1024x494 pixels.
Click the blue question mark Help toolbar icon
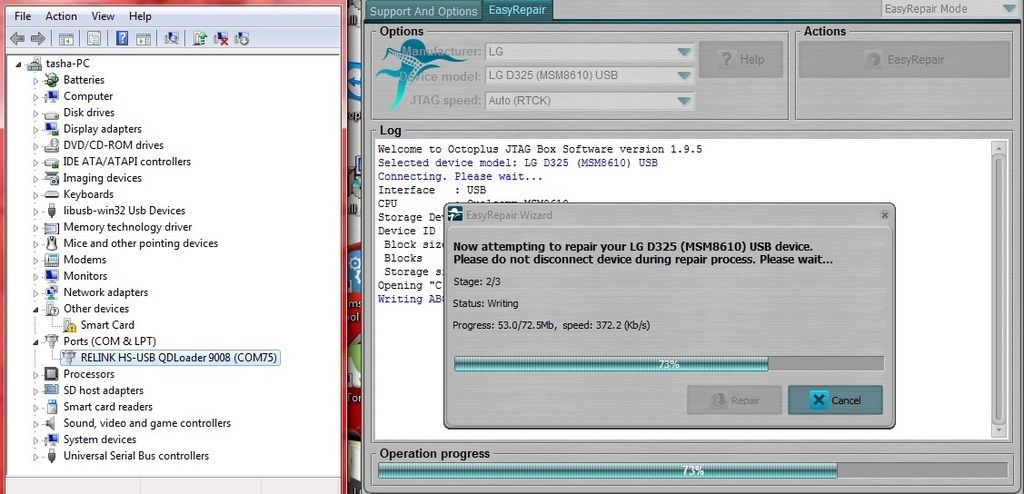click(122, 39)
